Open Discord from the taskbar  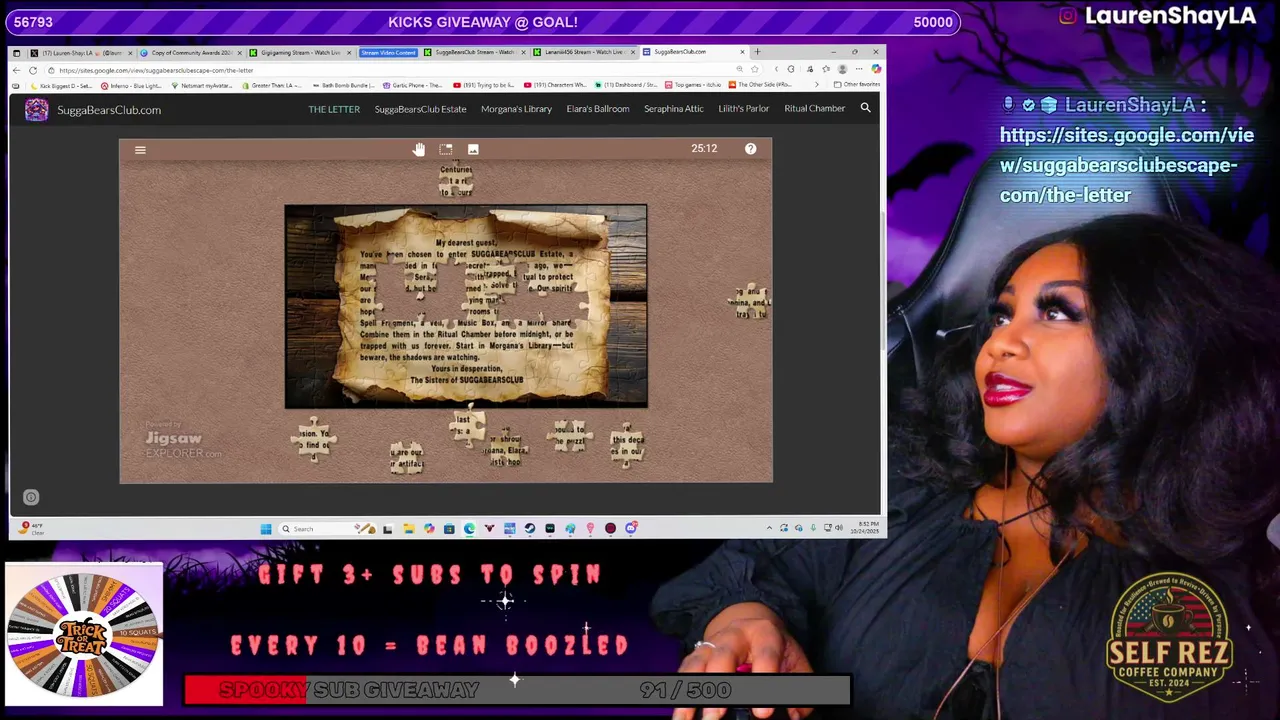pyautogui.click(x=631, y=529)
